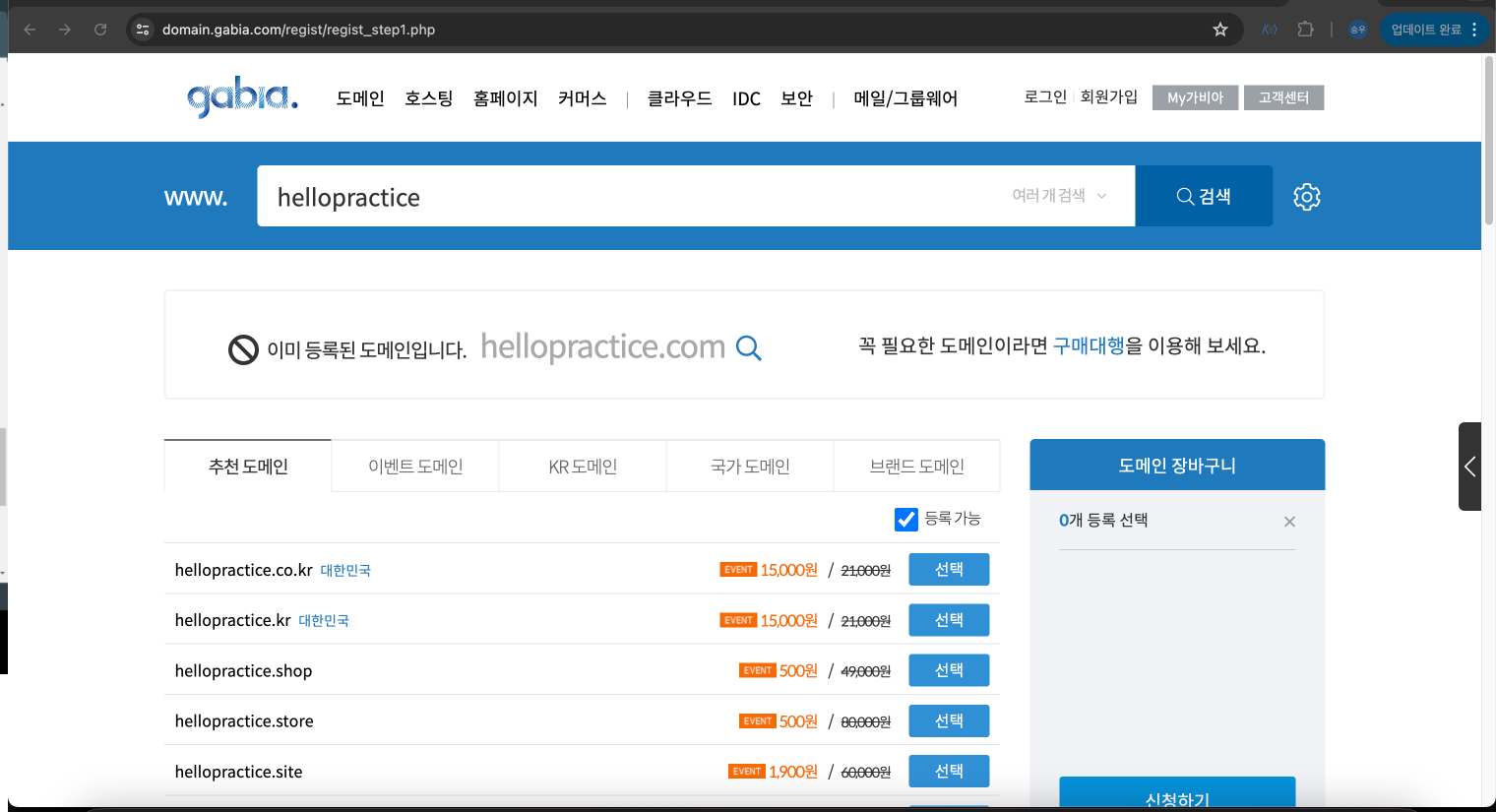Open the 보안 menu
The width and height of the screenshot is (1496, 812).
[797, 98]
